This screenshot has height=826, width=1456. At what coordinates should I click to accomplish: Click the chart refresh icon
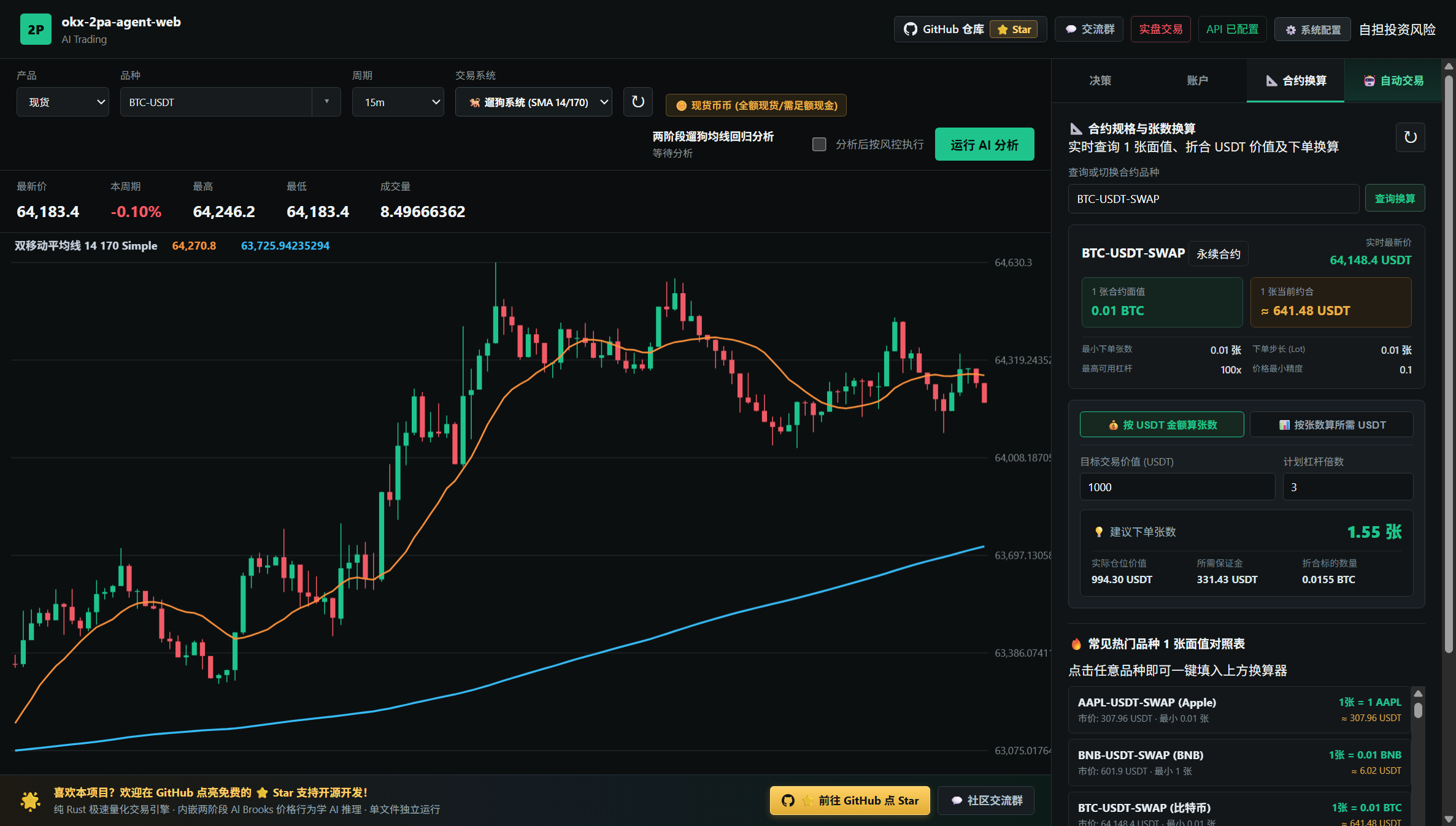coord(638,102)
